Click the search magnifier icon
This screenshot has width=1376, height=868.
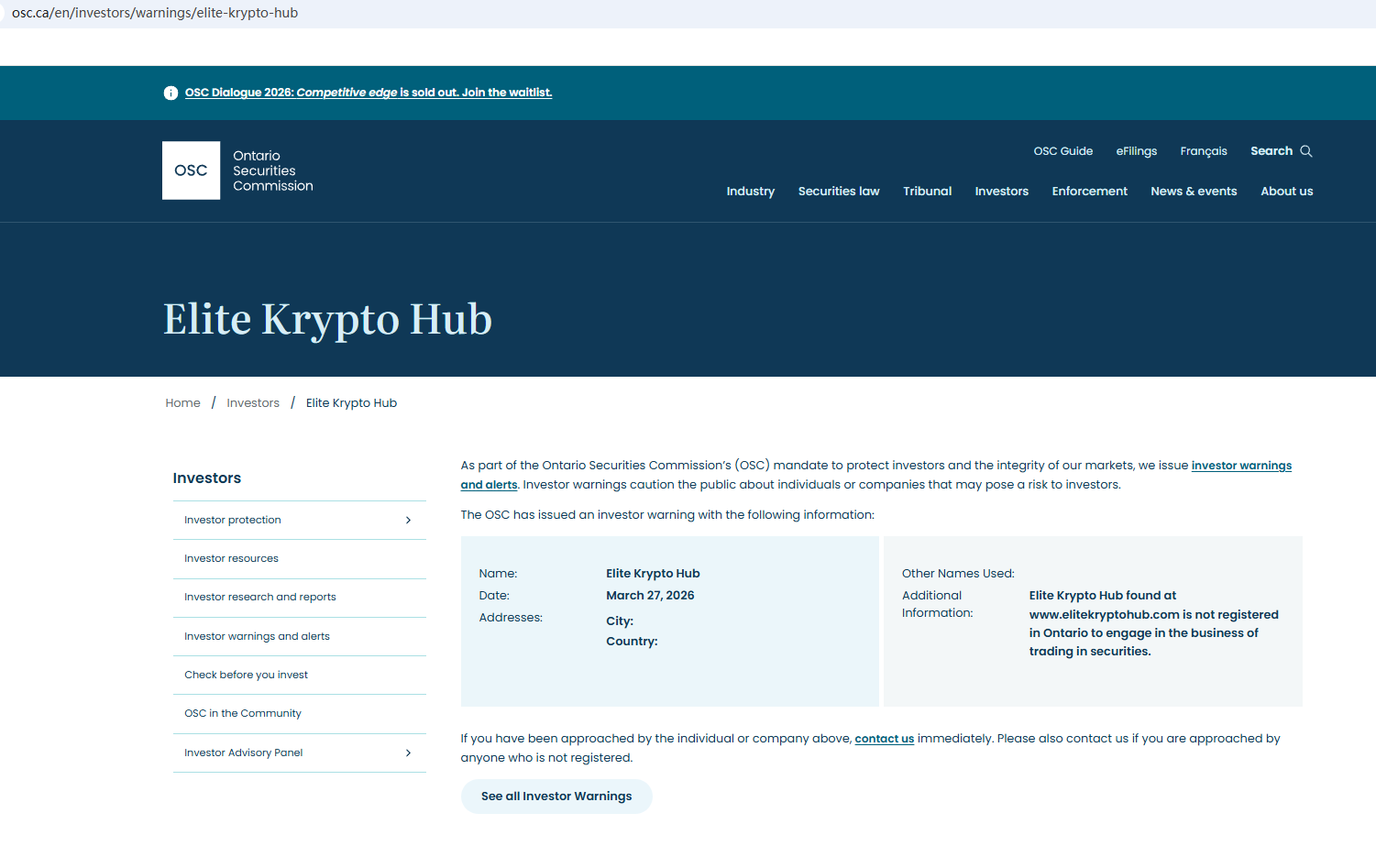point(1306,151)
